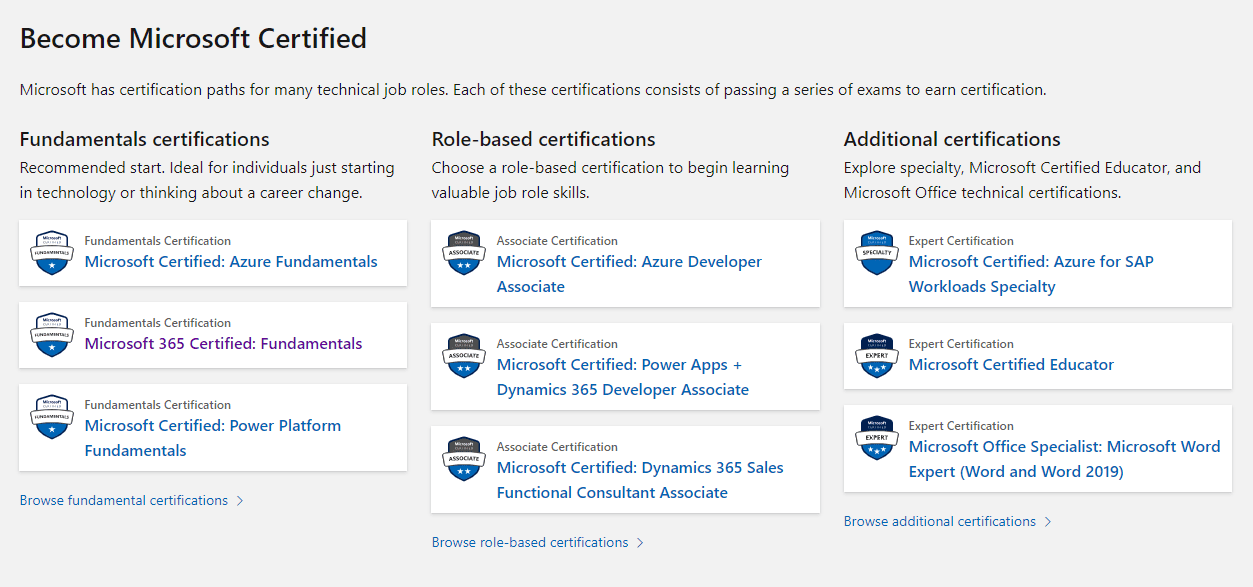1253x587 pixels.
Task: Click the Azure for SAP Specialty badge icon
Action: pos(876,253)
